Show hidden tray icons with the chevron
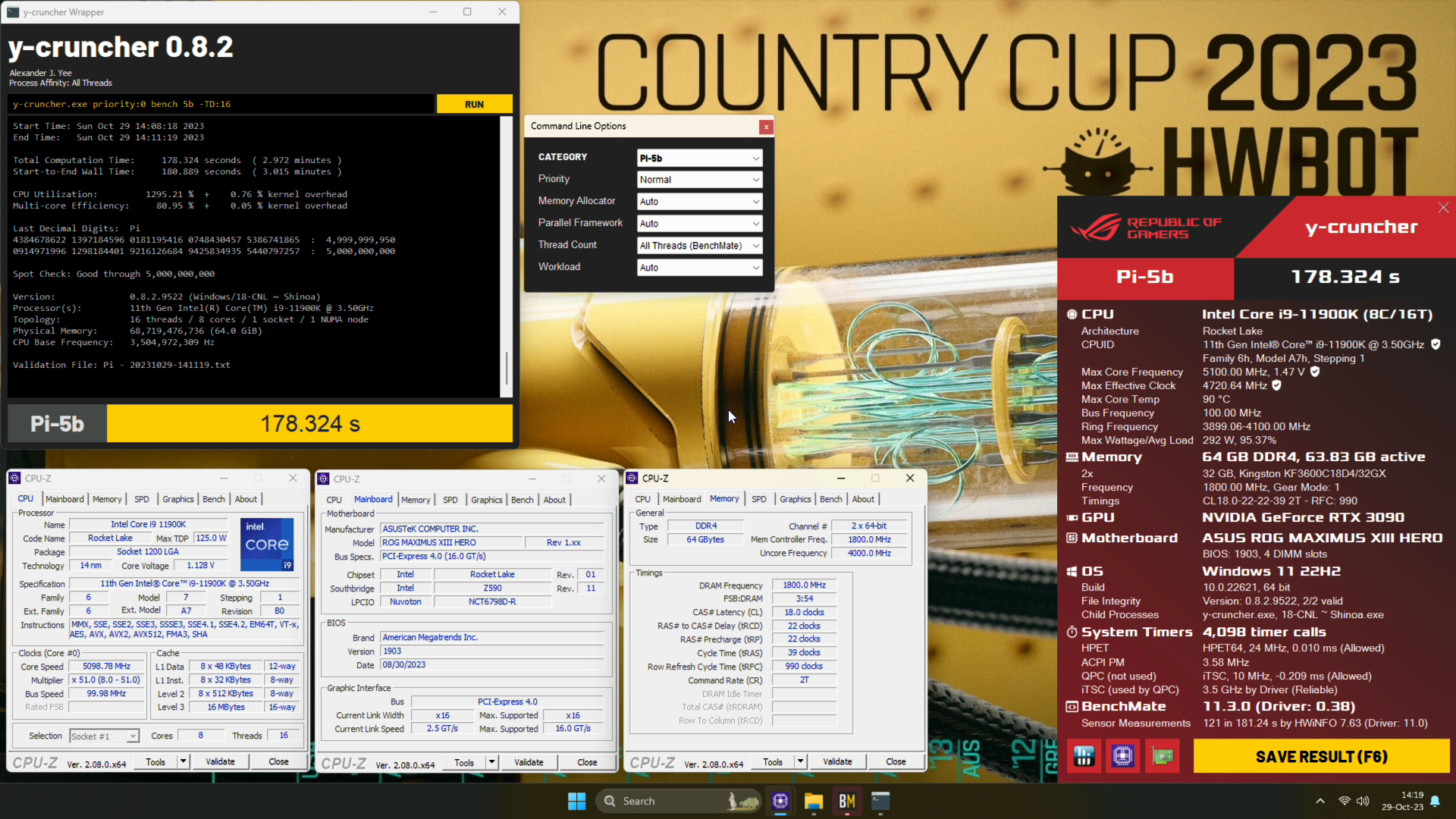Screen dimensions: 1456x819 [x=1320, y=801]
